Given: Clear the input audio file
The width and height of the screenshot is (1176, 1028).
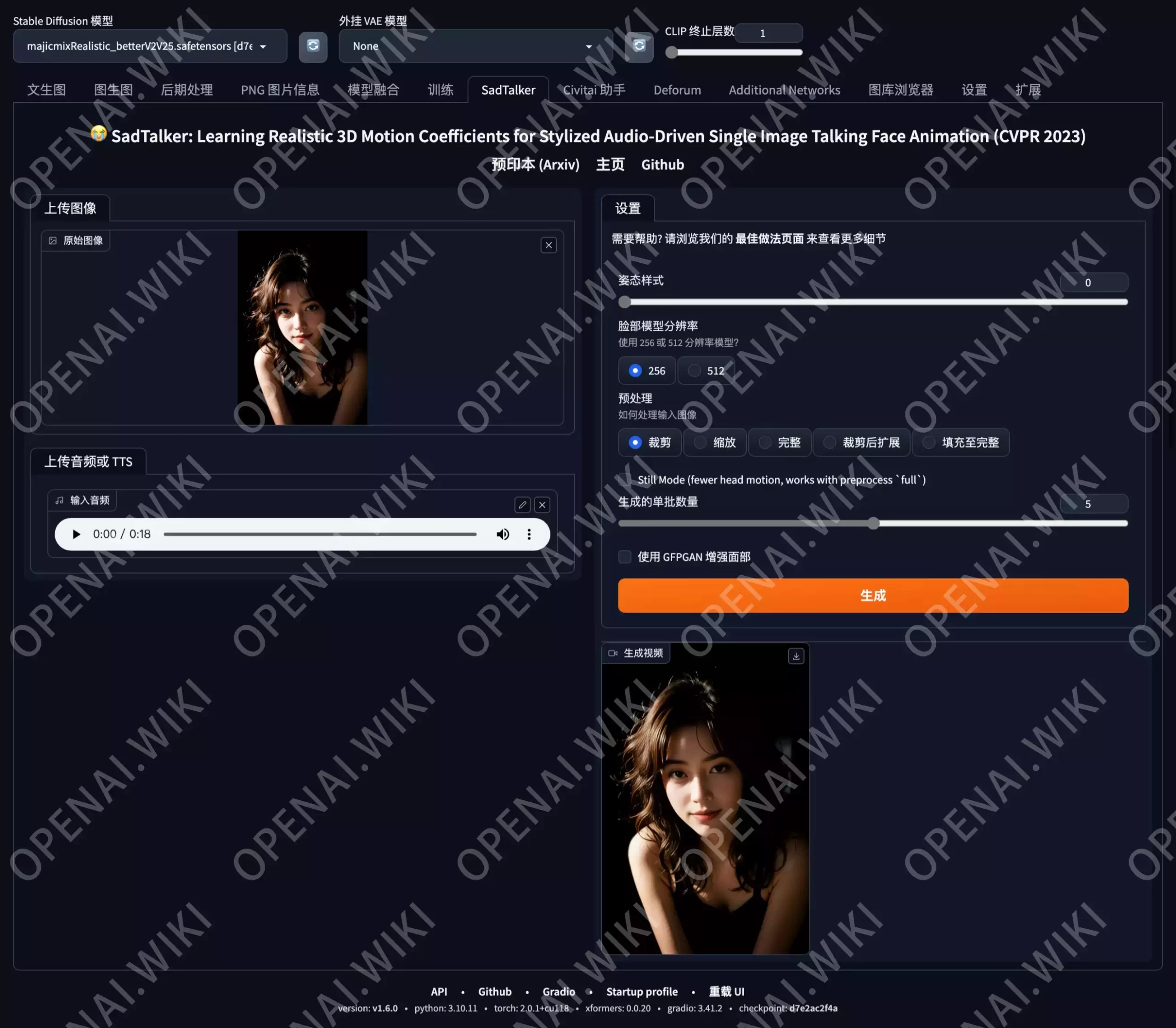Looking at the screenshot, I should 542,505.
